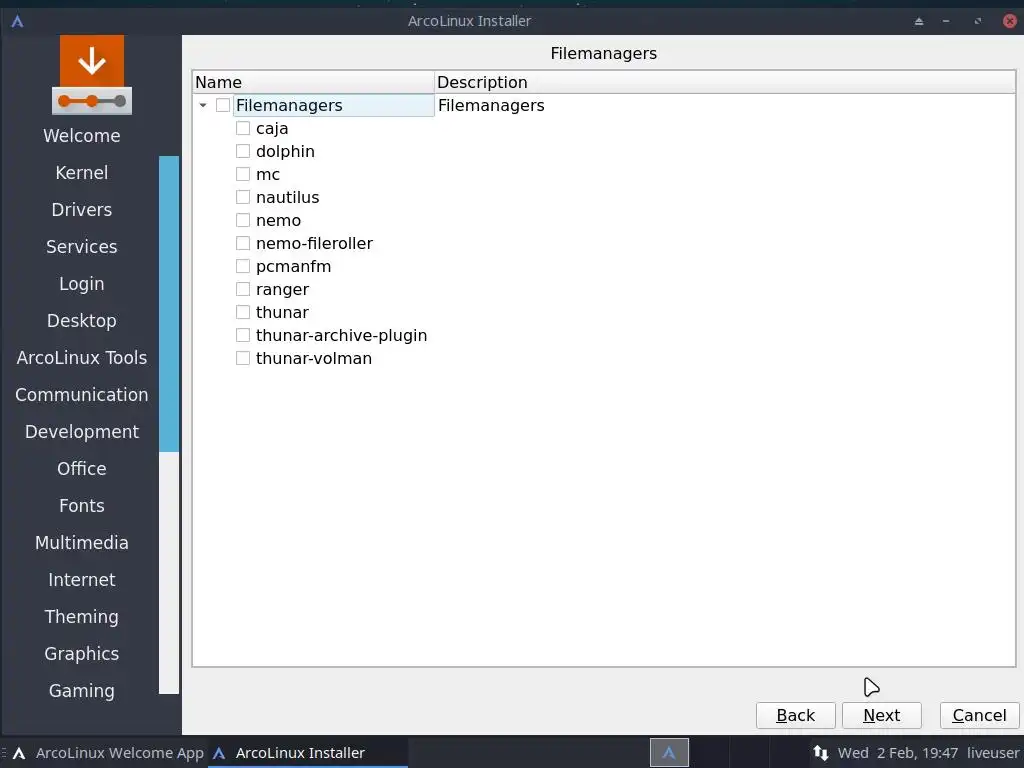The height and width of the screenshot is (768, 1024).
Task: Open the Graphics step
Action: [x=82, y=654]
